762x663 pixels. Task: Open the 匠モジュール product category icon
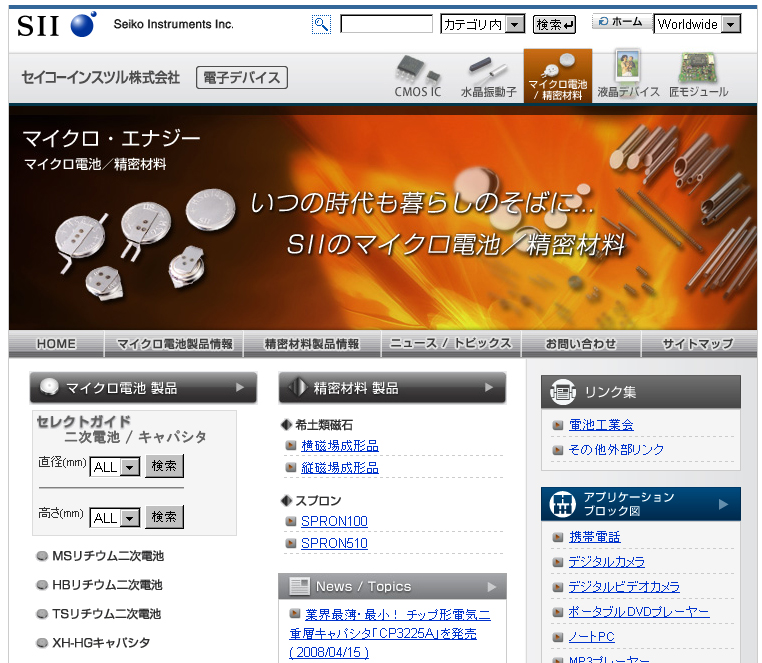pos(698,75)
